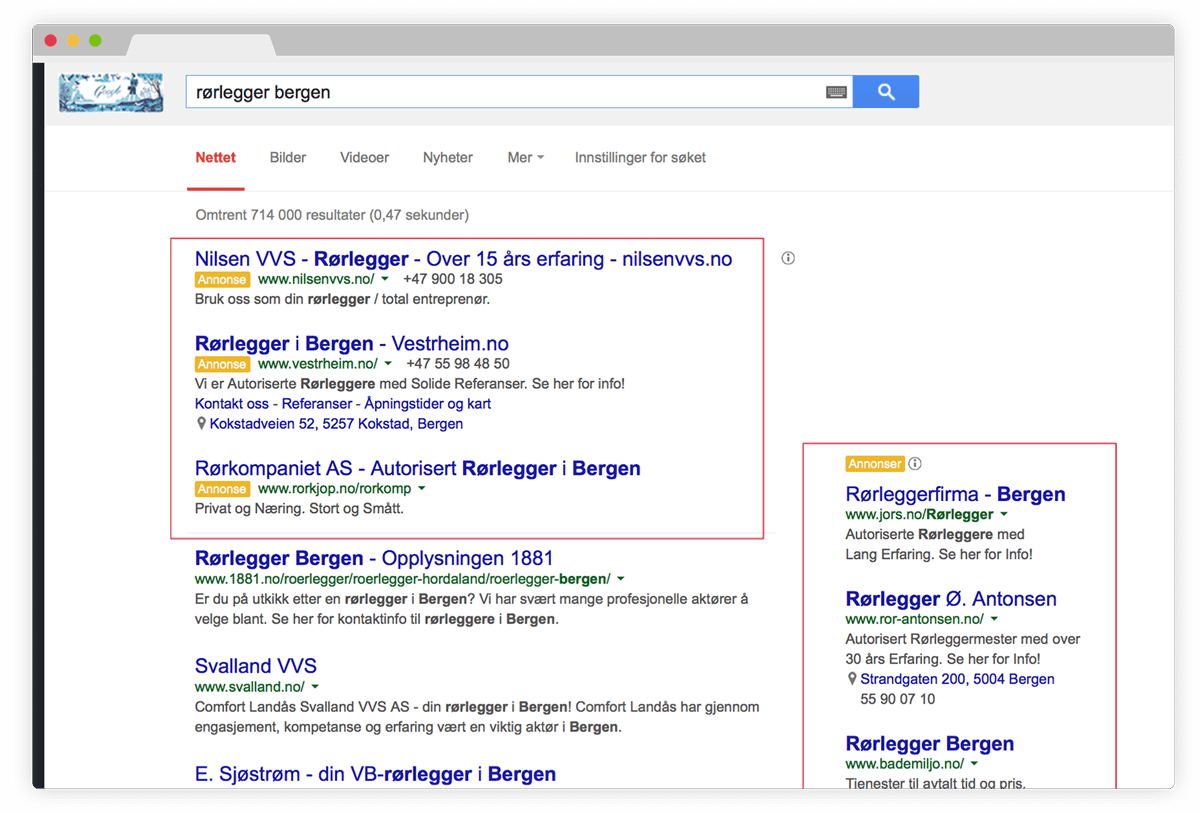Screen dimensions: 1200x814
Task: Open Rørlegger i Bergen - Vestrheim.no ad
Action: [352, 344]
